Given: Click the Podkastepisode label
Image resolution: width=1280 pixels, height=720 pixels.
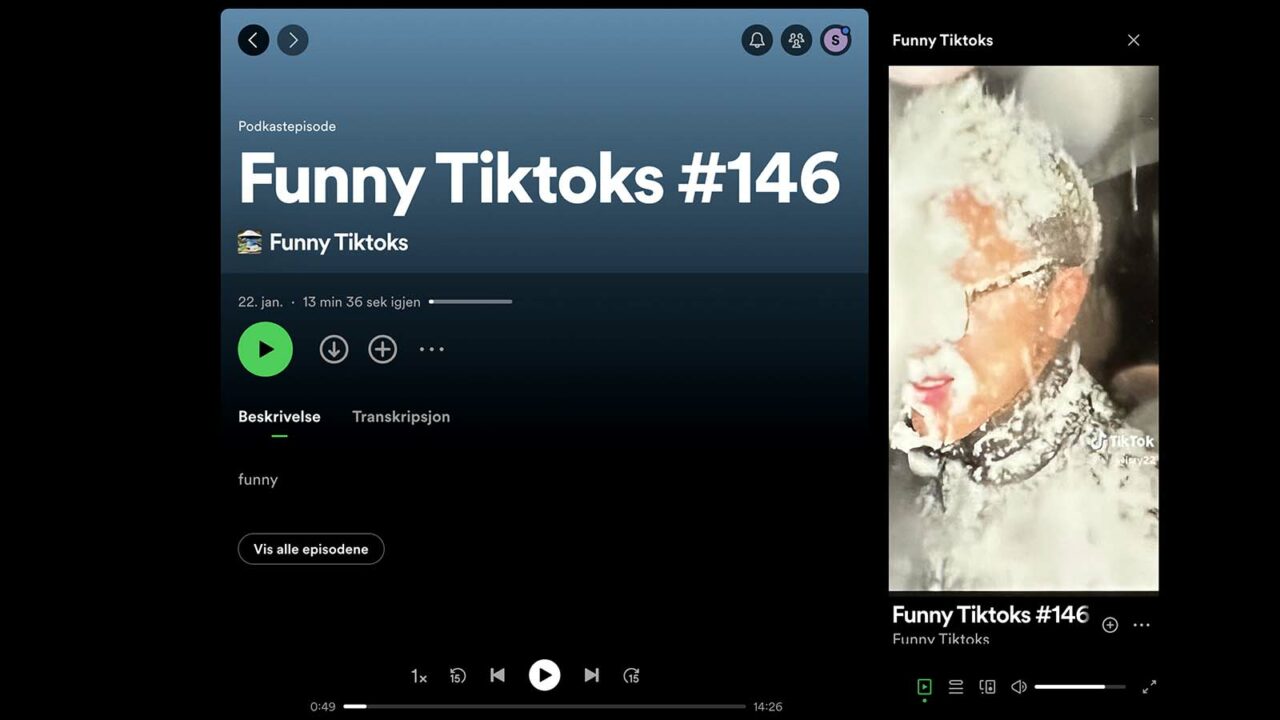Looking at the screenshot, I should coord(287,127).
